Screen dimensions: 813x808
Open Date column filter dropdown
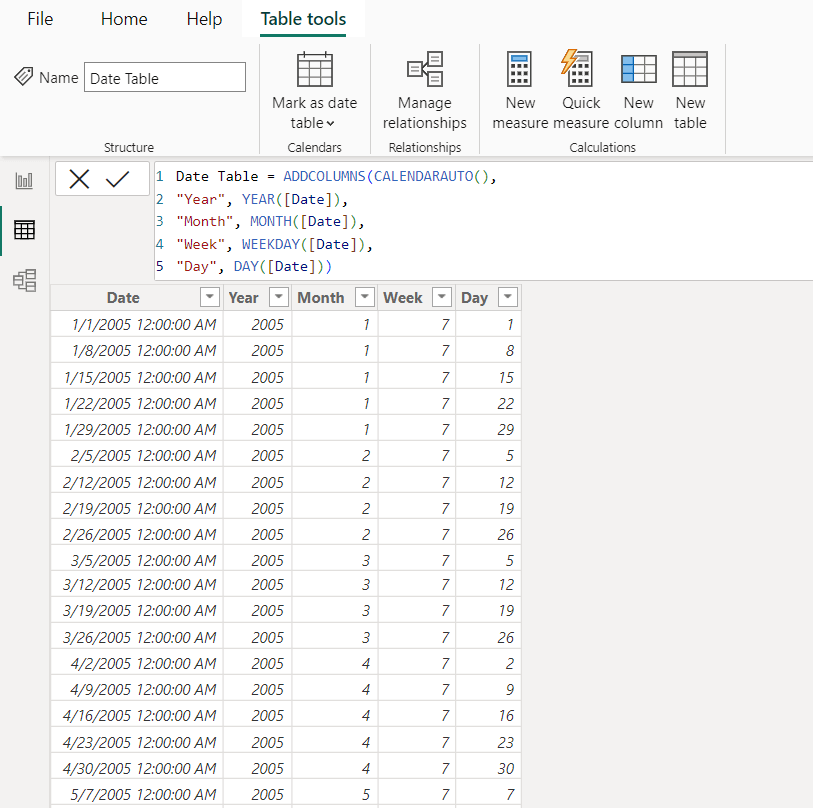coord(209,297)
